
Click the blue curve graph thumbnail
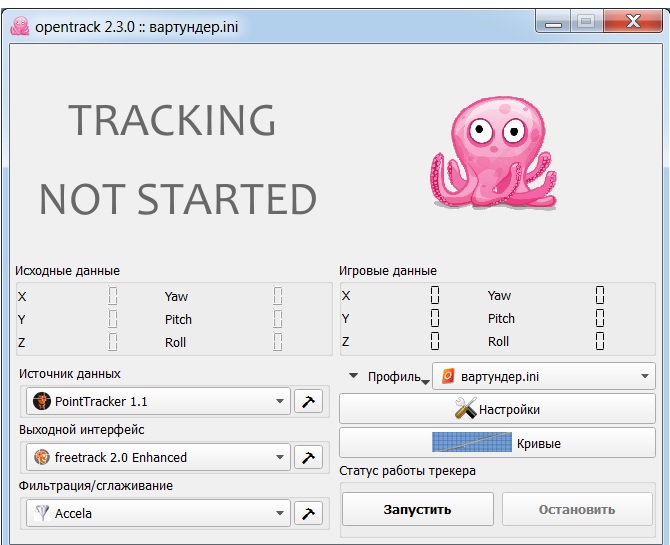(472, 442)
